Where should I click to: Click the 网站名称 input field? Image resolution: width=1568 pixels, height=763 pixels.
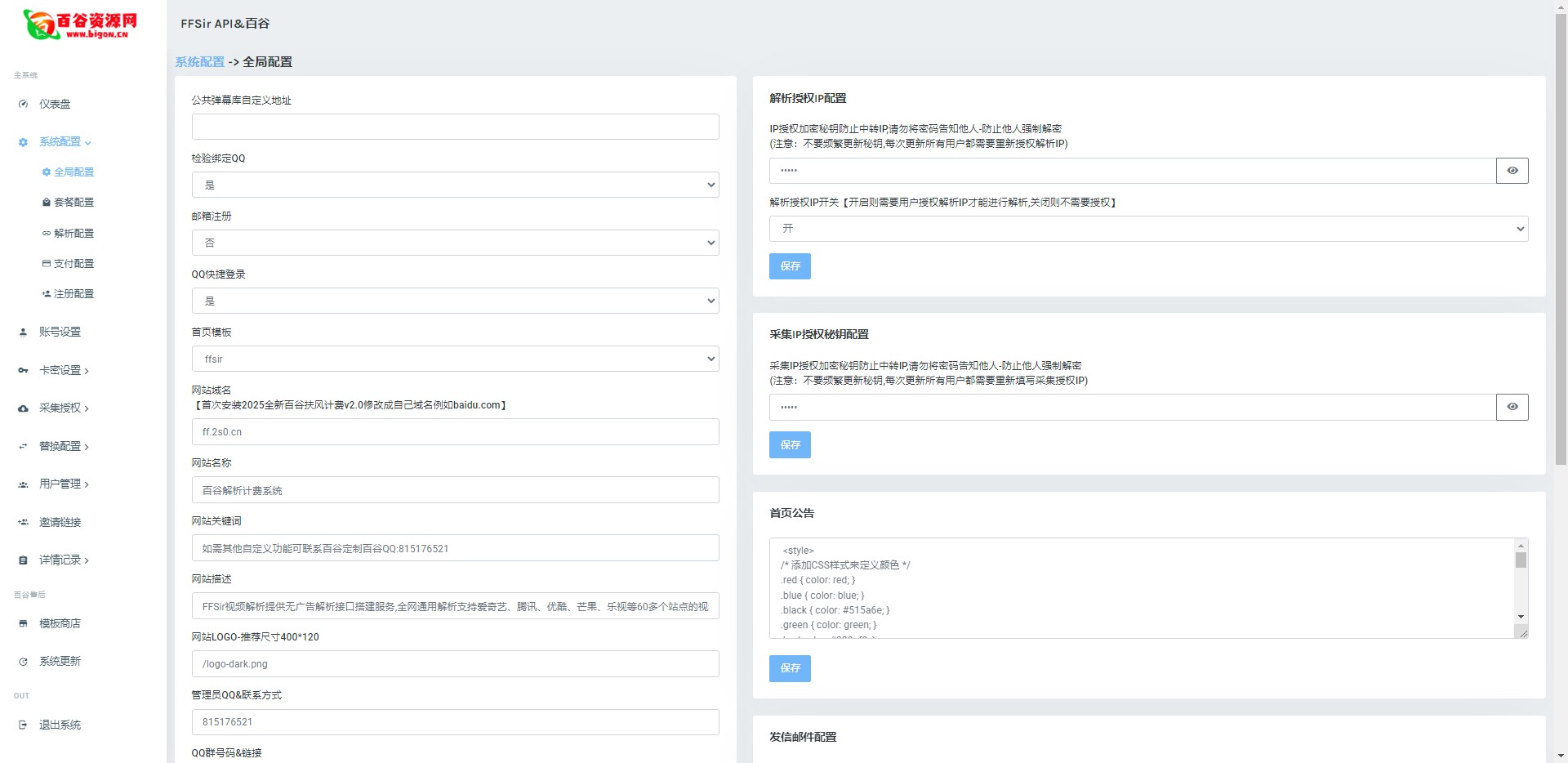click(x=455, y=490)
